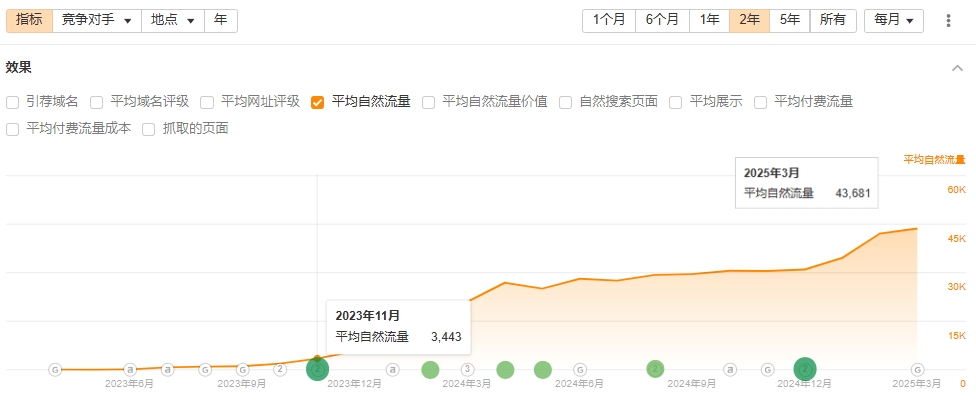976x400 pixels.
Task: Click the 2024年9月 x-axis label
Action: click(x=692, y=384)
